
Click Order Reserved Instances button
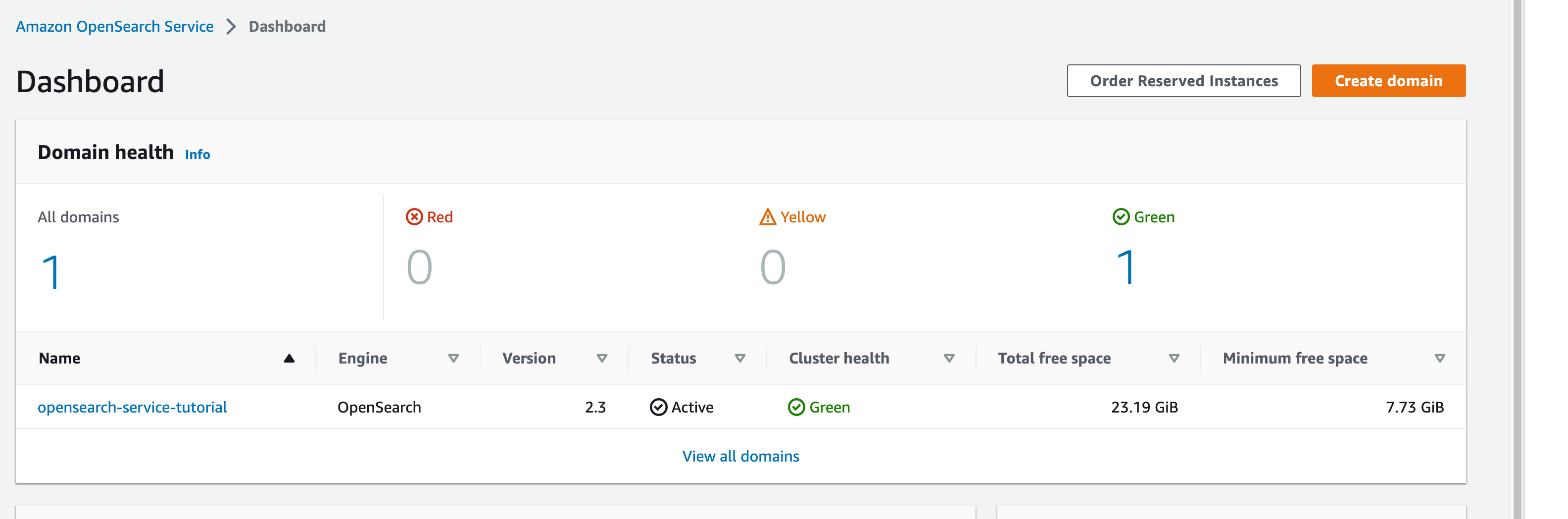[1184, 80]
